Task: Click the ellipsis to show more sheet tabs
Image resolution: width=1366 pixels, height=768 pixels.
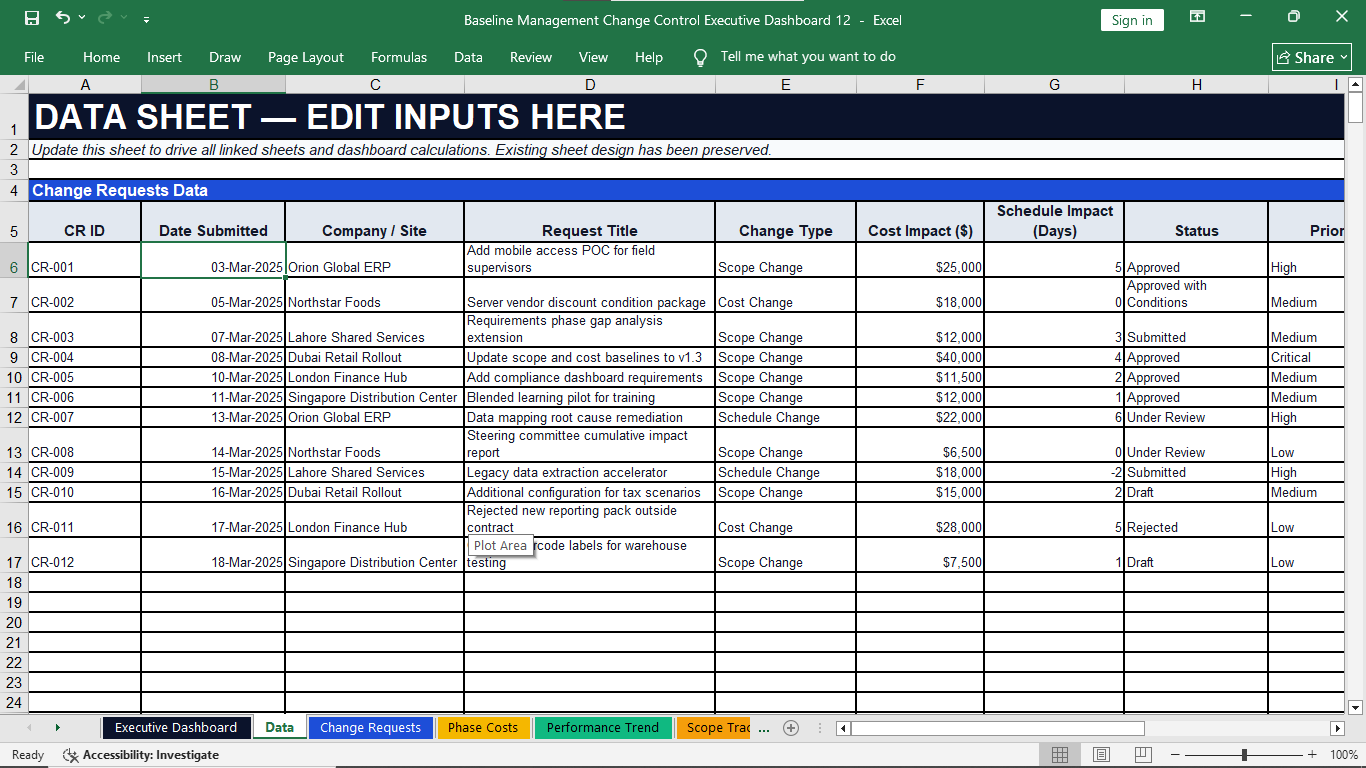Action: tap(764, 728)
